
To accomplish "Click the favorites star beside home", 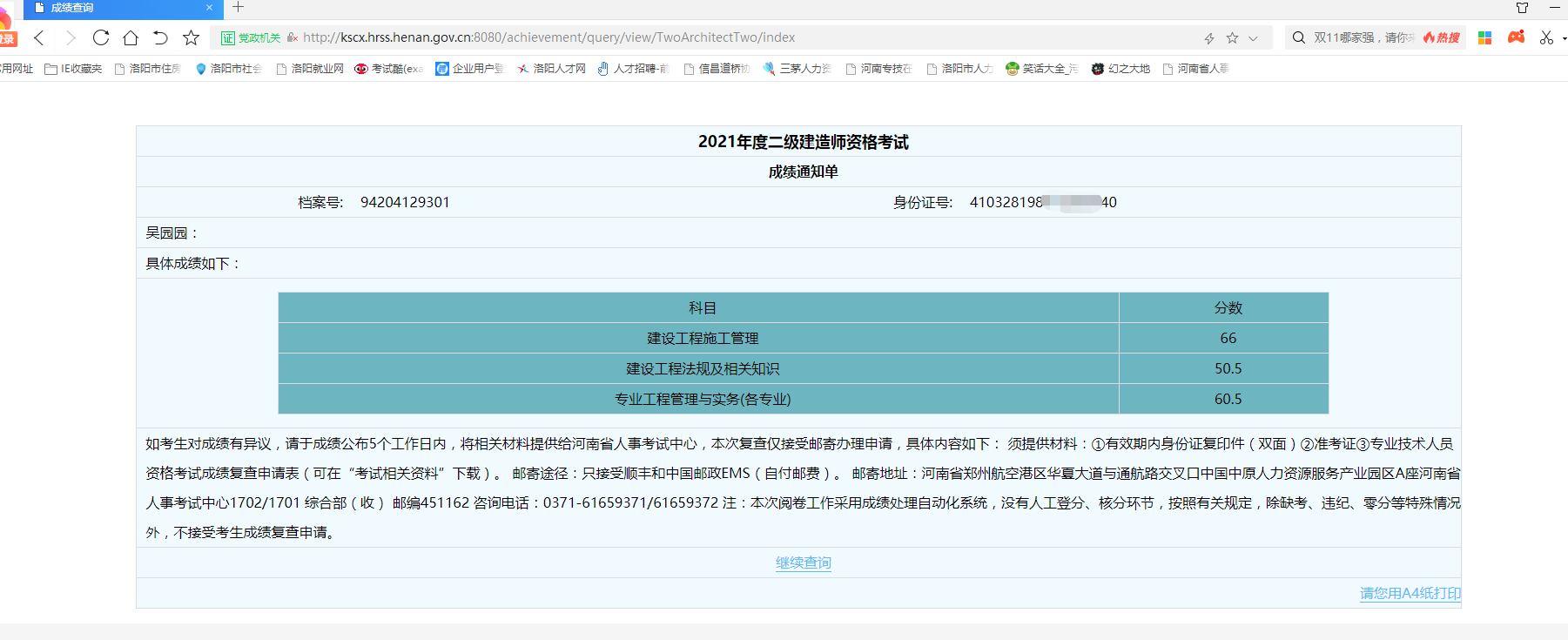I will coord(191,37).
